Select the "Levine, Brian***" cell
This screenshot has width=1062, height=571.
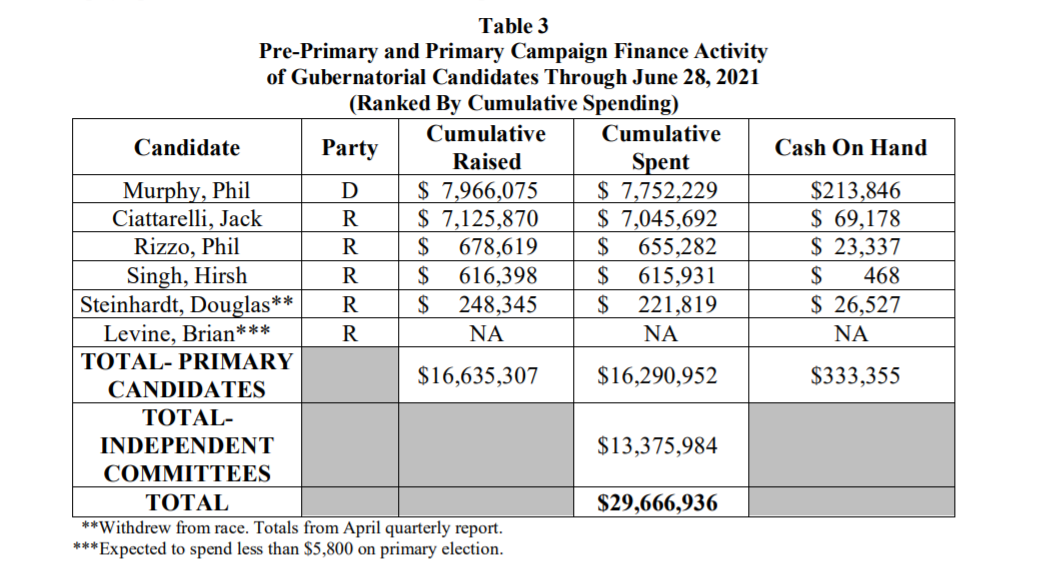(187, 334)
